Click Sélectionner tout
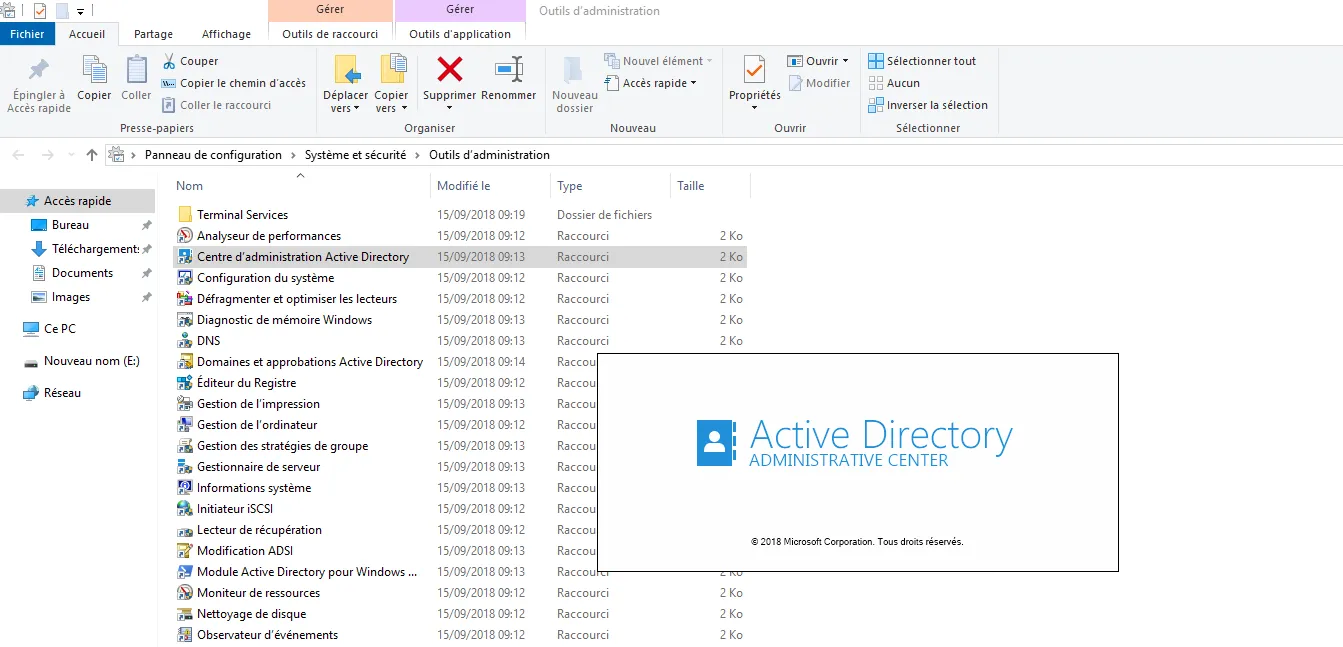Screen dimensions: 1343x647 coord(922,61)
